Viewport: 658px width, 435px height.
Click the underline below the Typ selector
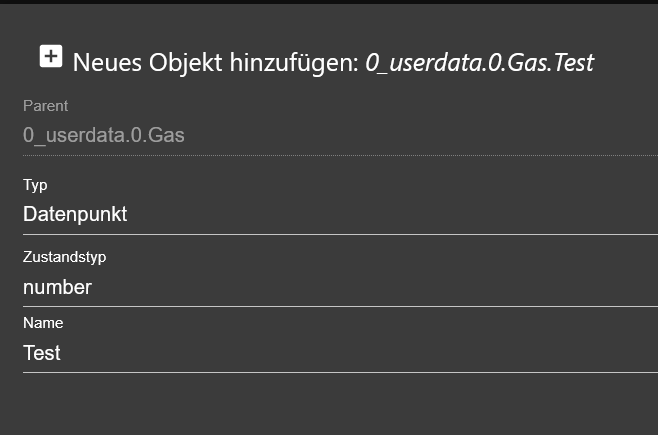pos(340,234)
